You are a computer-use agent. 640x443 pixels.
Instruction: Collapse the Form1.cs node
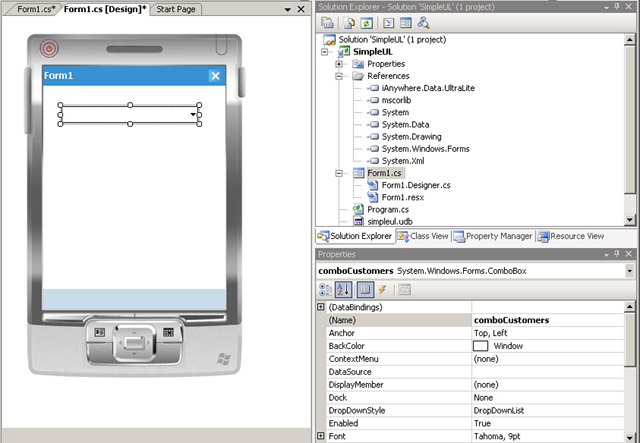tap(339, 173)
